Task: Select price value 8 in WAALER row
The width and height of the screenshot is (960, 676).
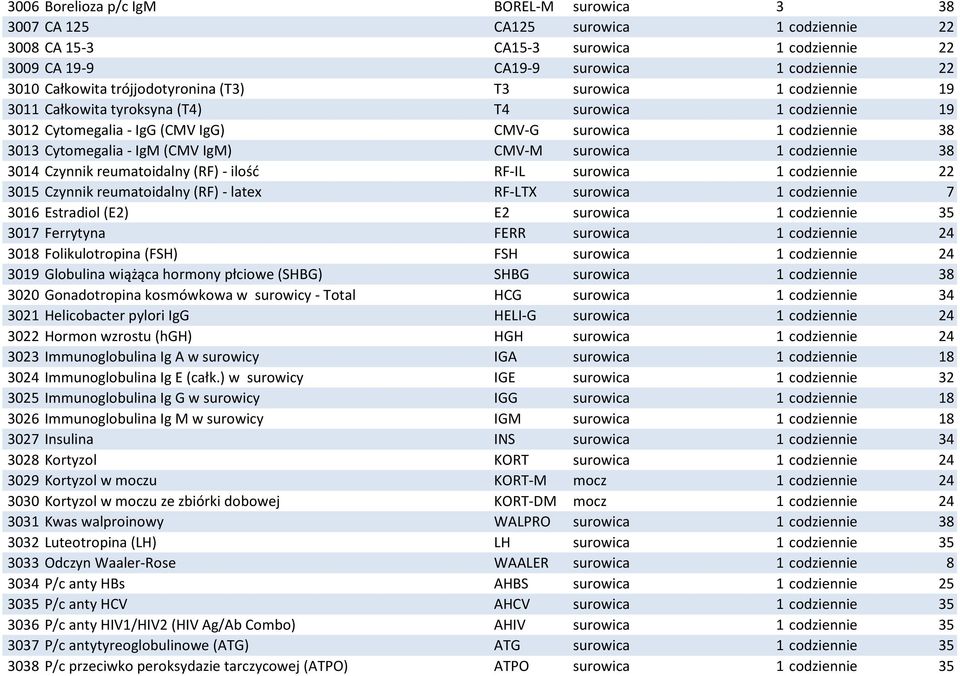Action: tap(950, 563)
